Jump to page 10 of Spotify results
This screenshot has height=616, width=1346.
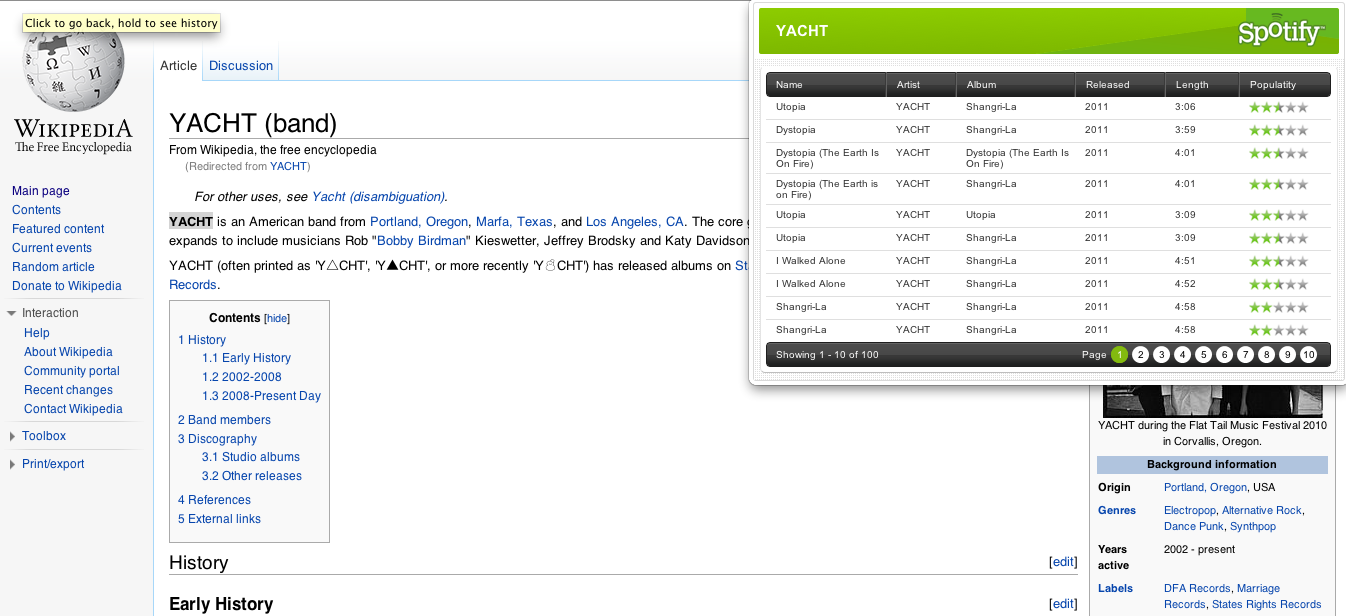(x=1308, y=355)
